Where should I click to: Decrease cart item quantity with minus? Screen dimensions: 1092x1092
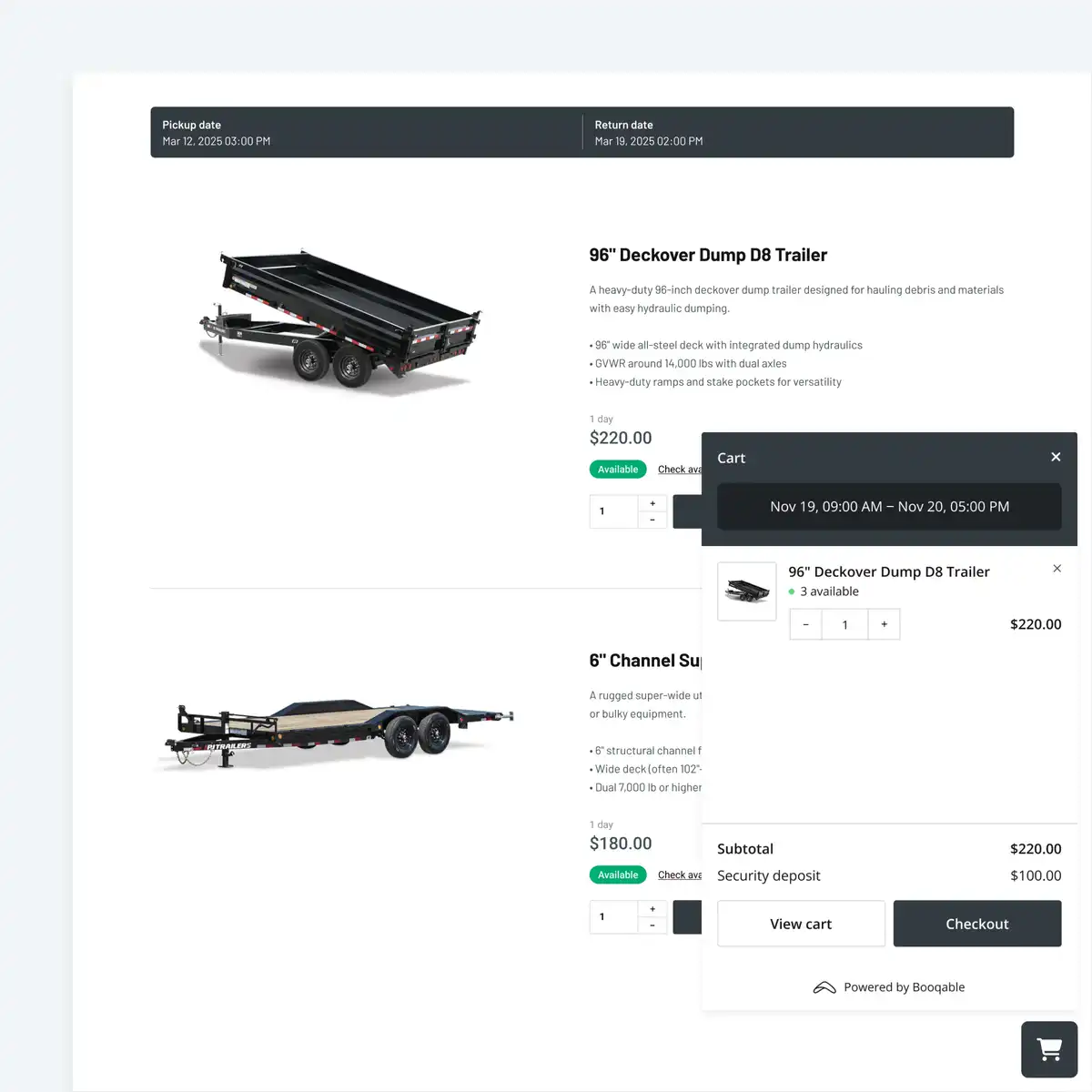pyautogui.click(x=805, y=624)
